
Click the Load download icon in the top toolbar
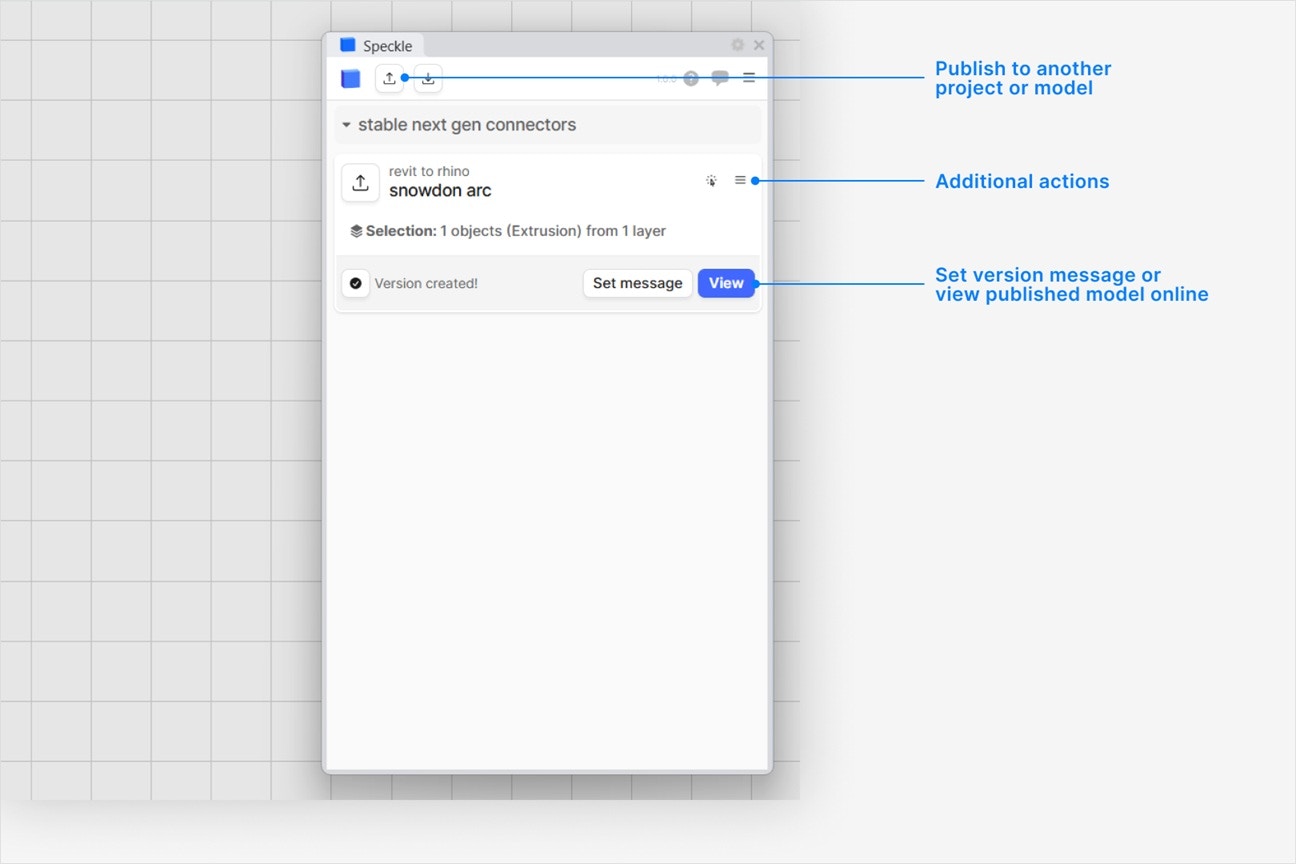pos(428,78)
